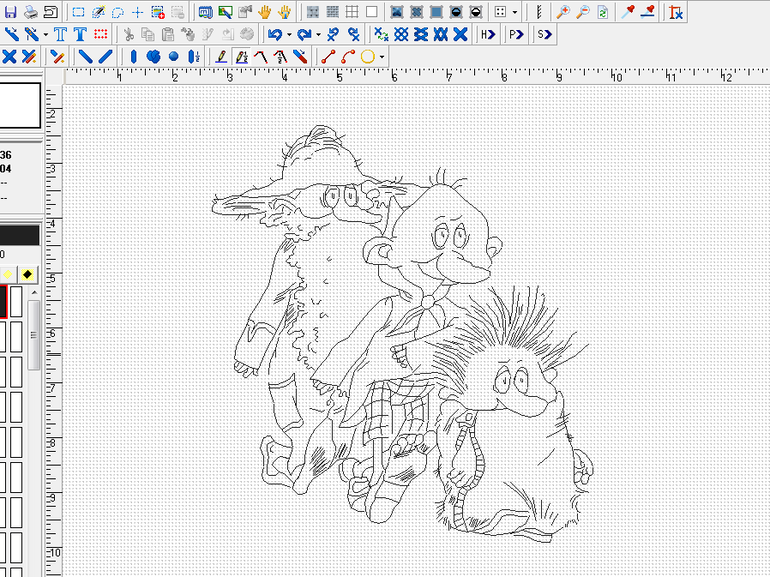Click the Save floppy disk icon
This screenshot has height=577, width=770.
pyautogui.click(x=10, y=12)
